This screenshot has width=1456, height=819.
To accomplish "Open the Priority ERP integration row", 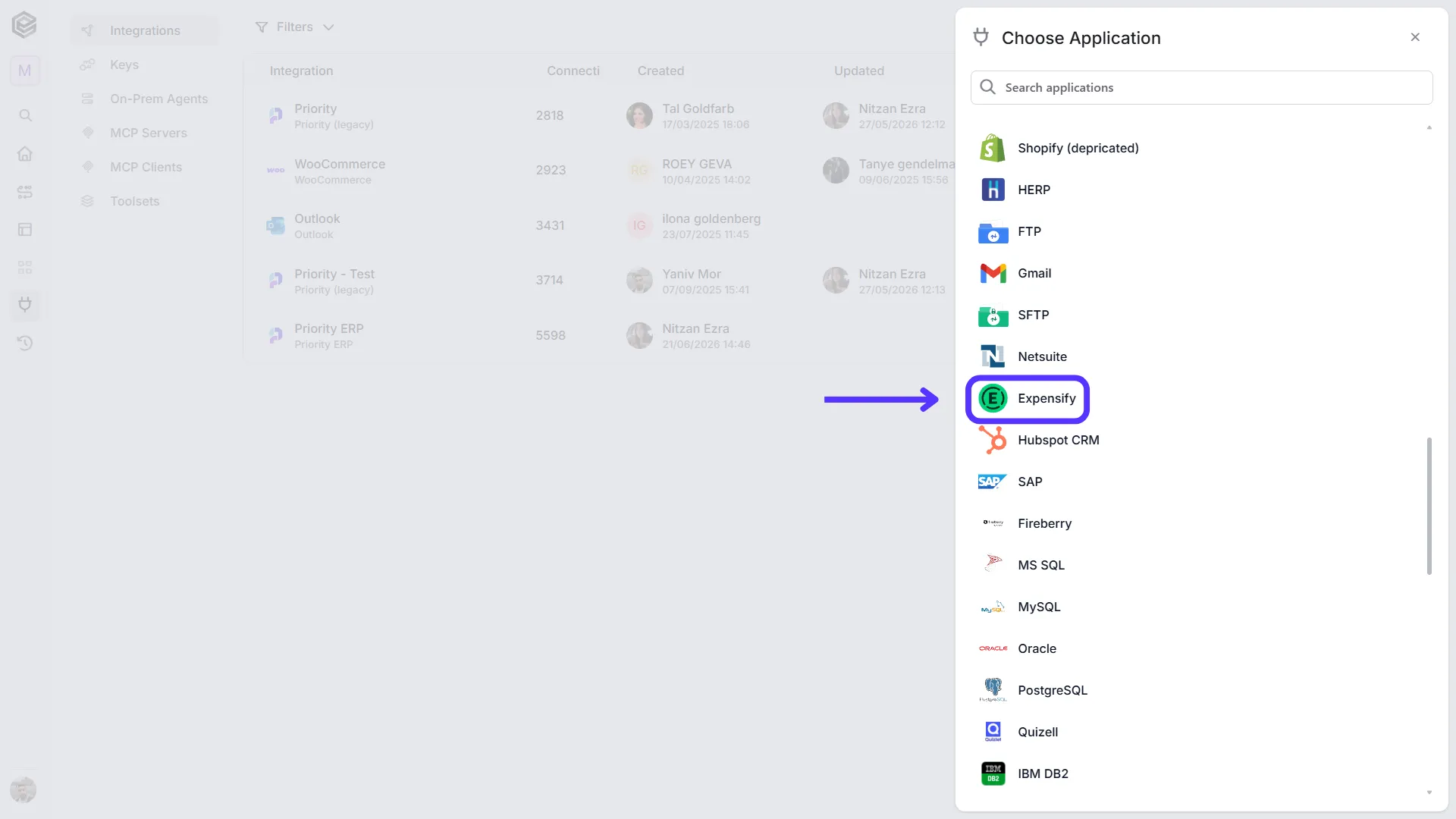I will [x=599, y=336].
